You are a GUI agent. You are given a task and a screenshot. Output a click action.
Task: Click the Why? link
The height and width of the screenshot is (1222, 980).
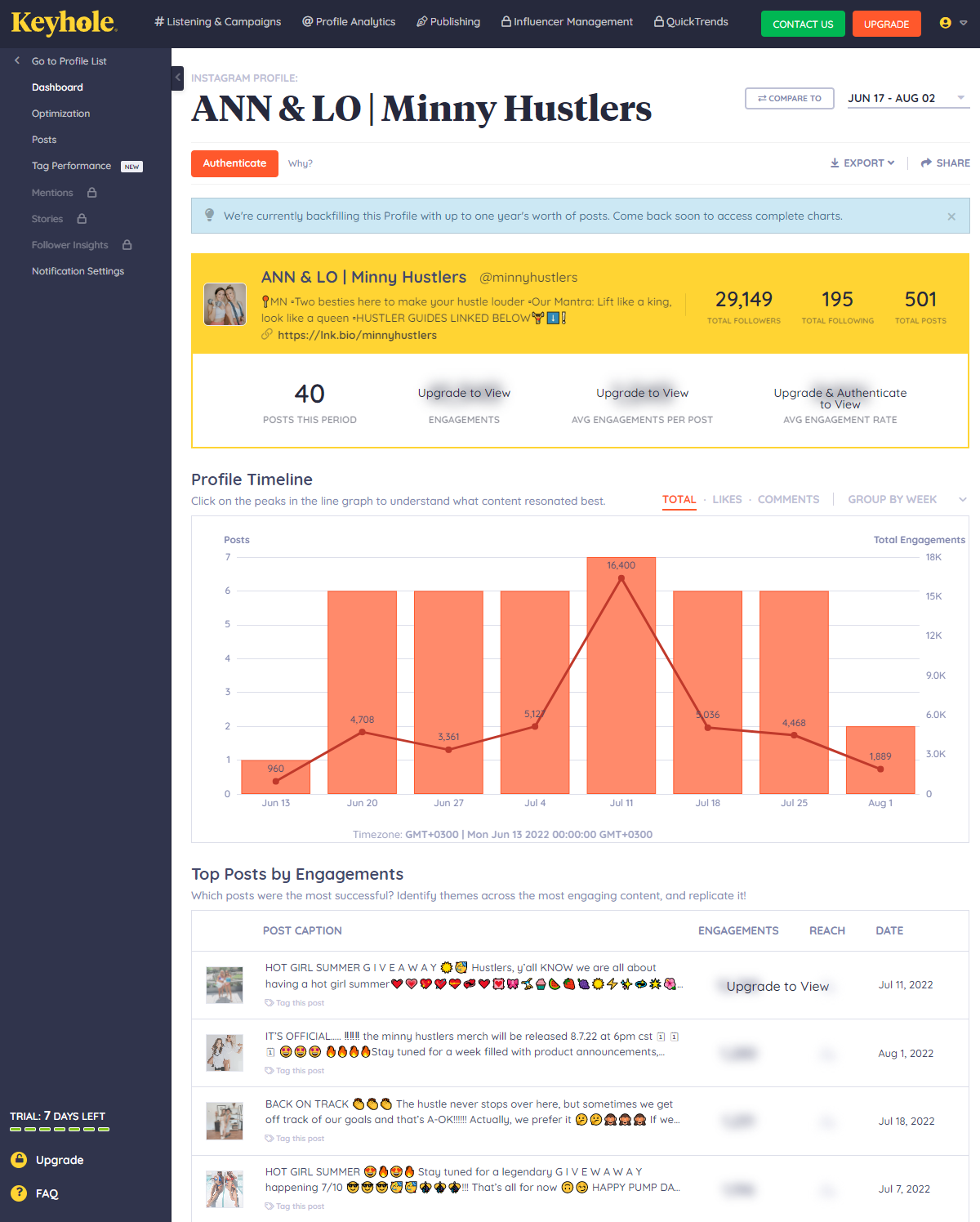[301, 163]
